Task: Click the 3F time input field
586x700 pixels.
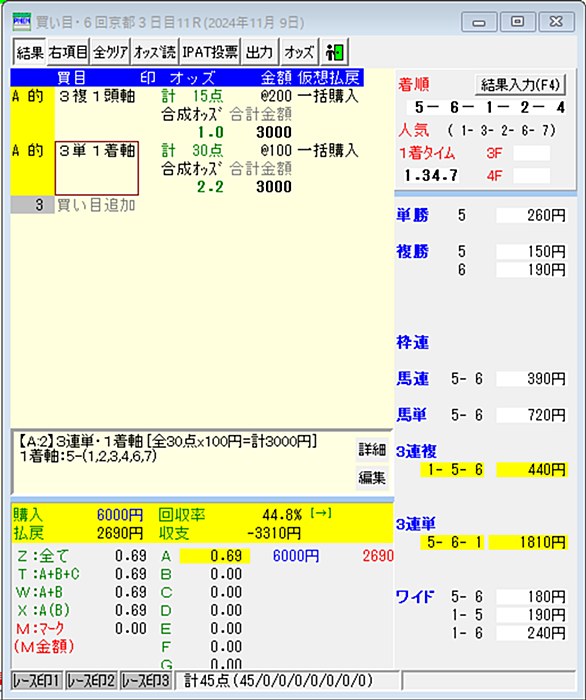Action: pos(532,153)
